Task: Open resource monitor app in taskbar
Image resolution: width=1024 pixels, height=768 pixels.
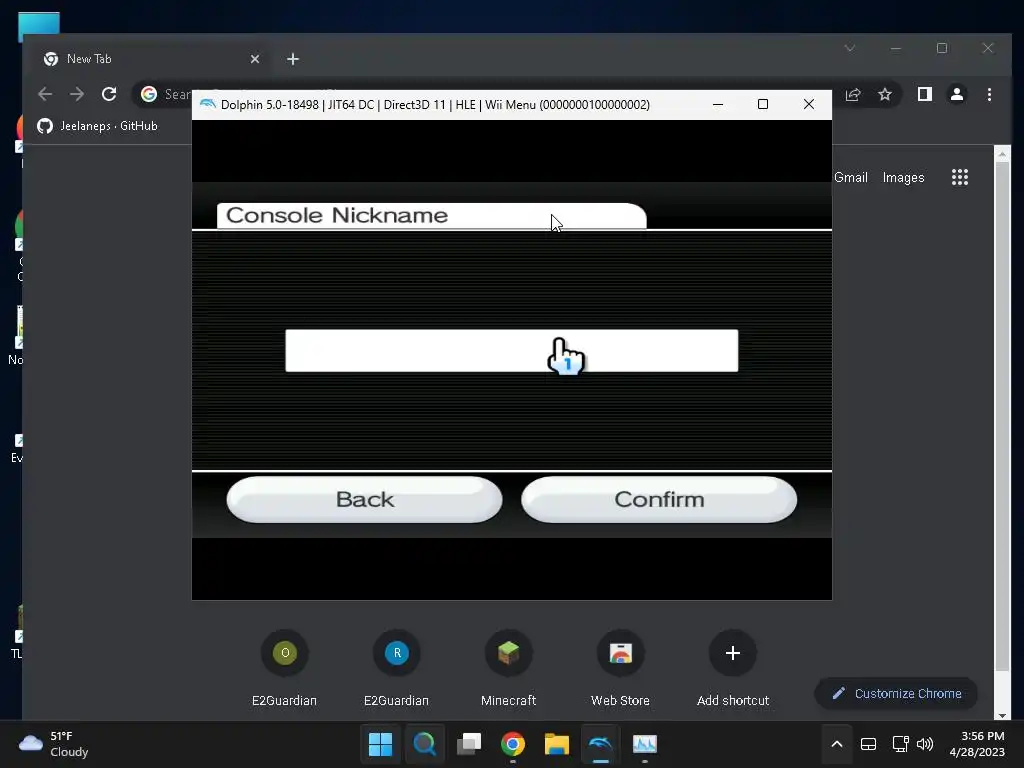Action: [645, 744]
